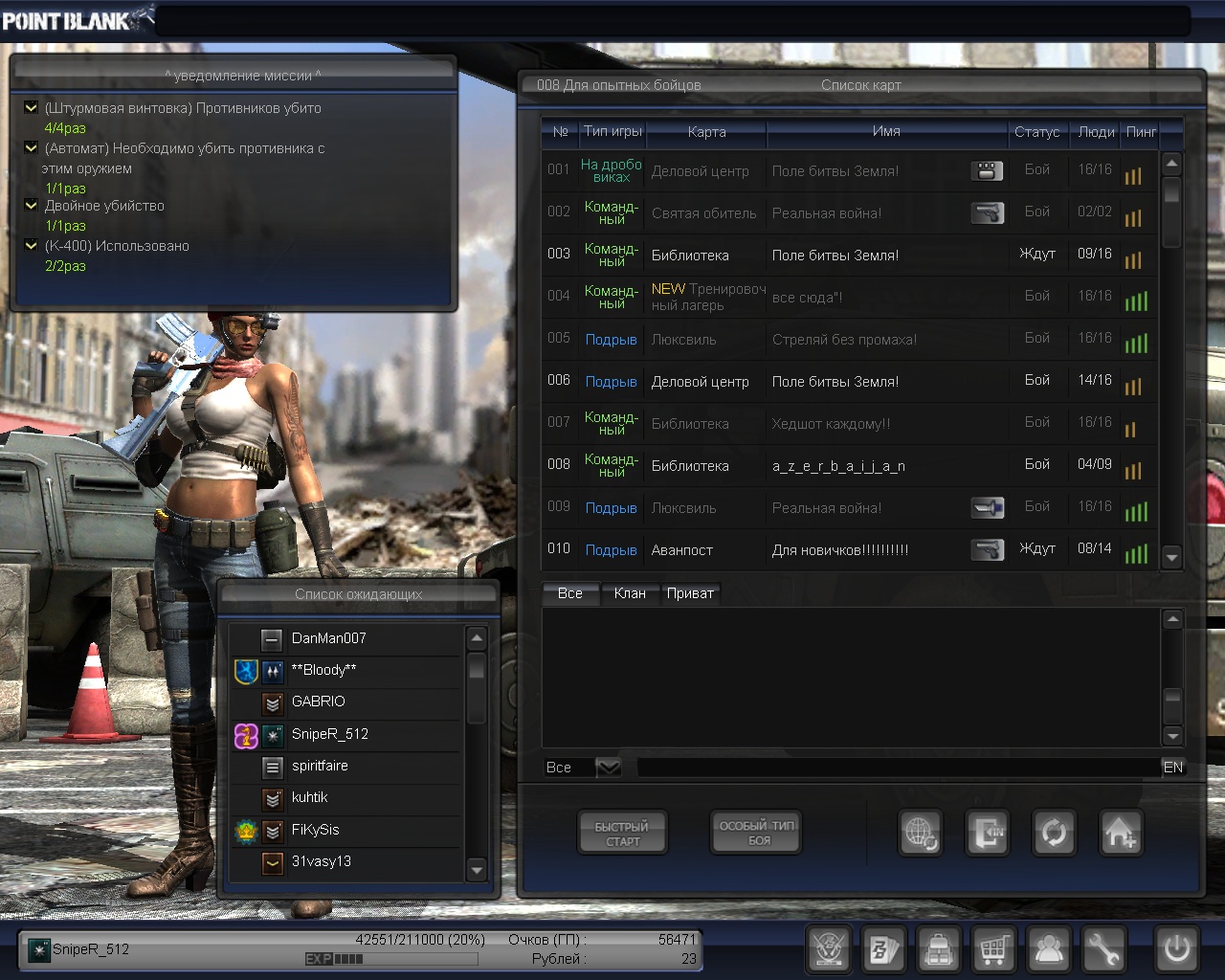1225x980 pixels.
Task: Sort rooms by 'Пинг' column header
Action: pos(1141,132)
